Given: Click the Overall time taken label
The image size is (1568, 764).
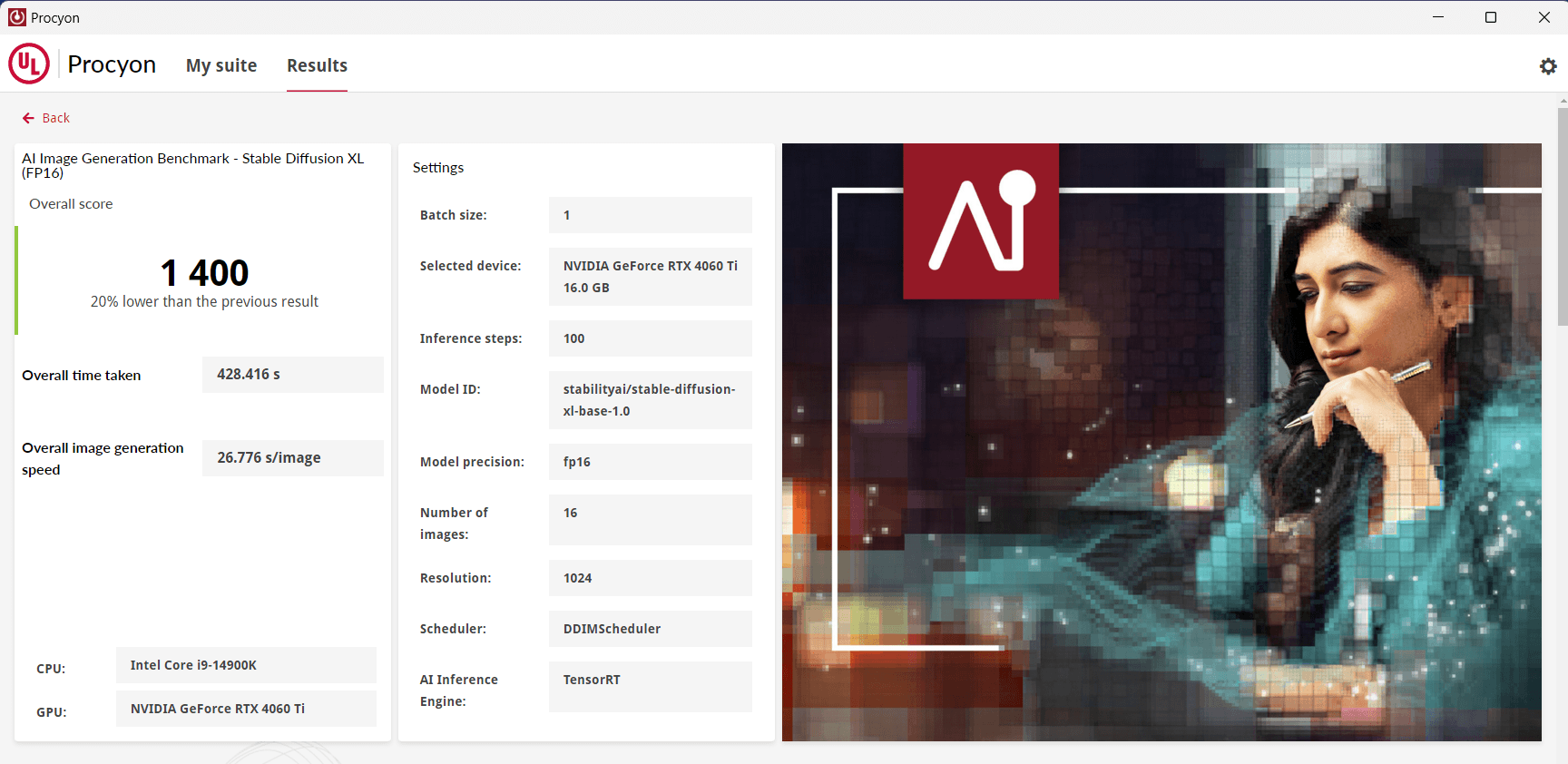Looking at the screenshot, I should click(82, 376).
